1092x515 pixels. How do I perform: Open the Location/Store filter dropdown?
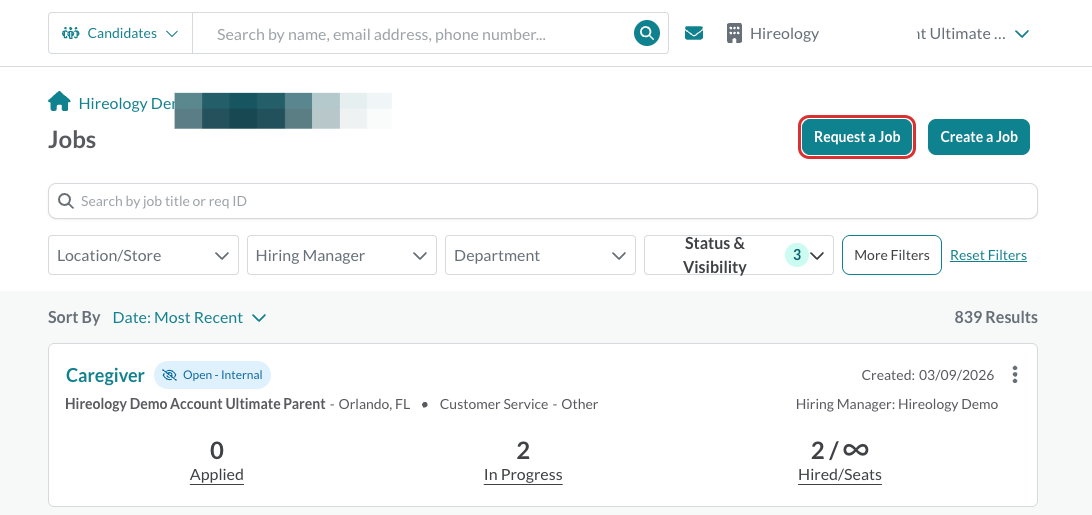143,255
